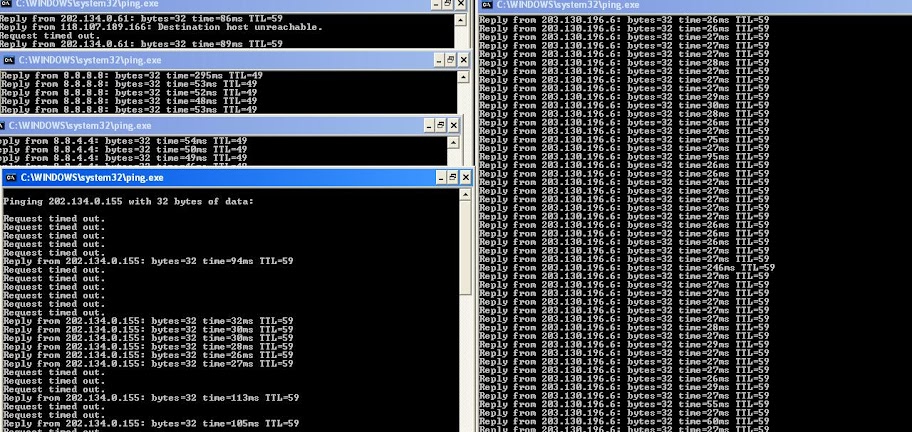Screen dimensions: 912x432
Task: Open the system menu icon of the 8.8.8.8 ping window
Action: coord(8,60)
